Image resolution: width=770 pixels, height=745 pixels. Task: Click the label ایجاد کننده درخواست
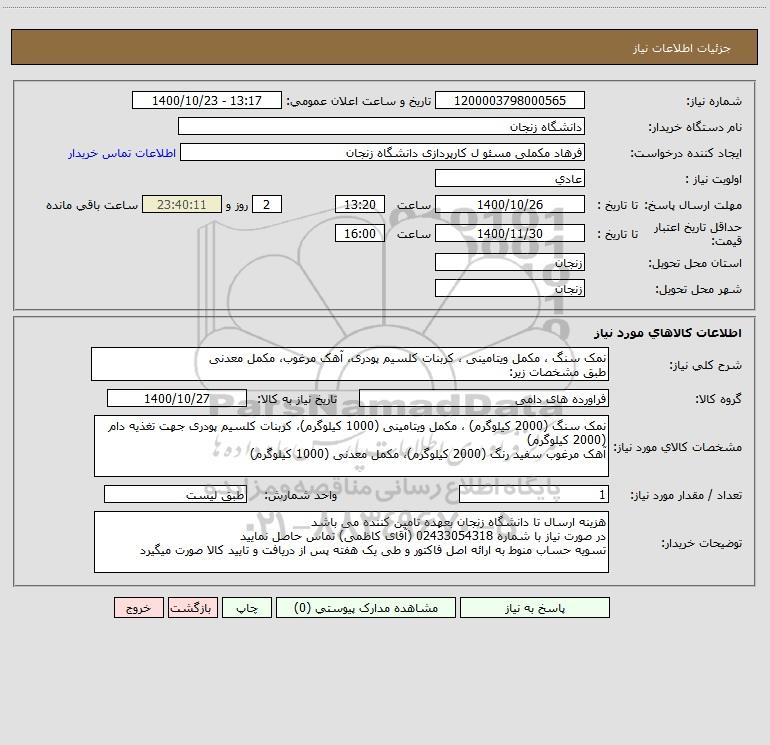[x=686, y=153]
